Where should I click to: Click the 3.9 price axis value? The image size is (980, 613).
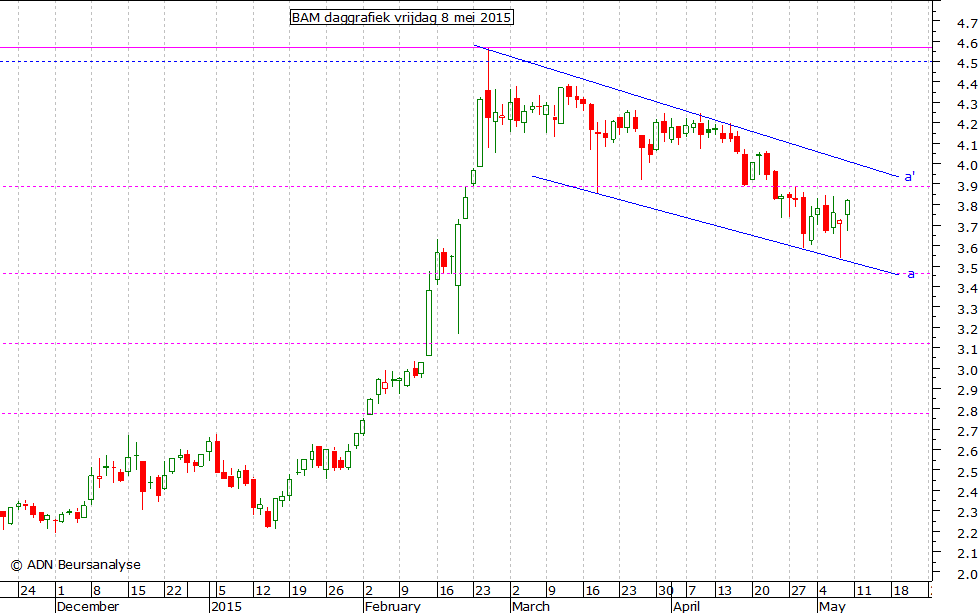pos(967,187)
